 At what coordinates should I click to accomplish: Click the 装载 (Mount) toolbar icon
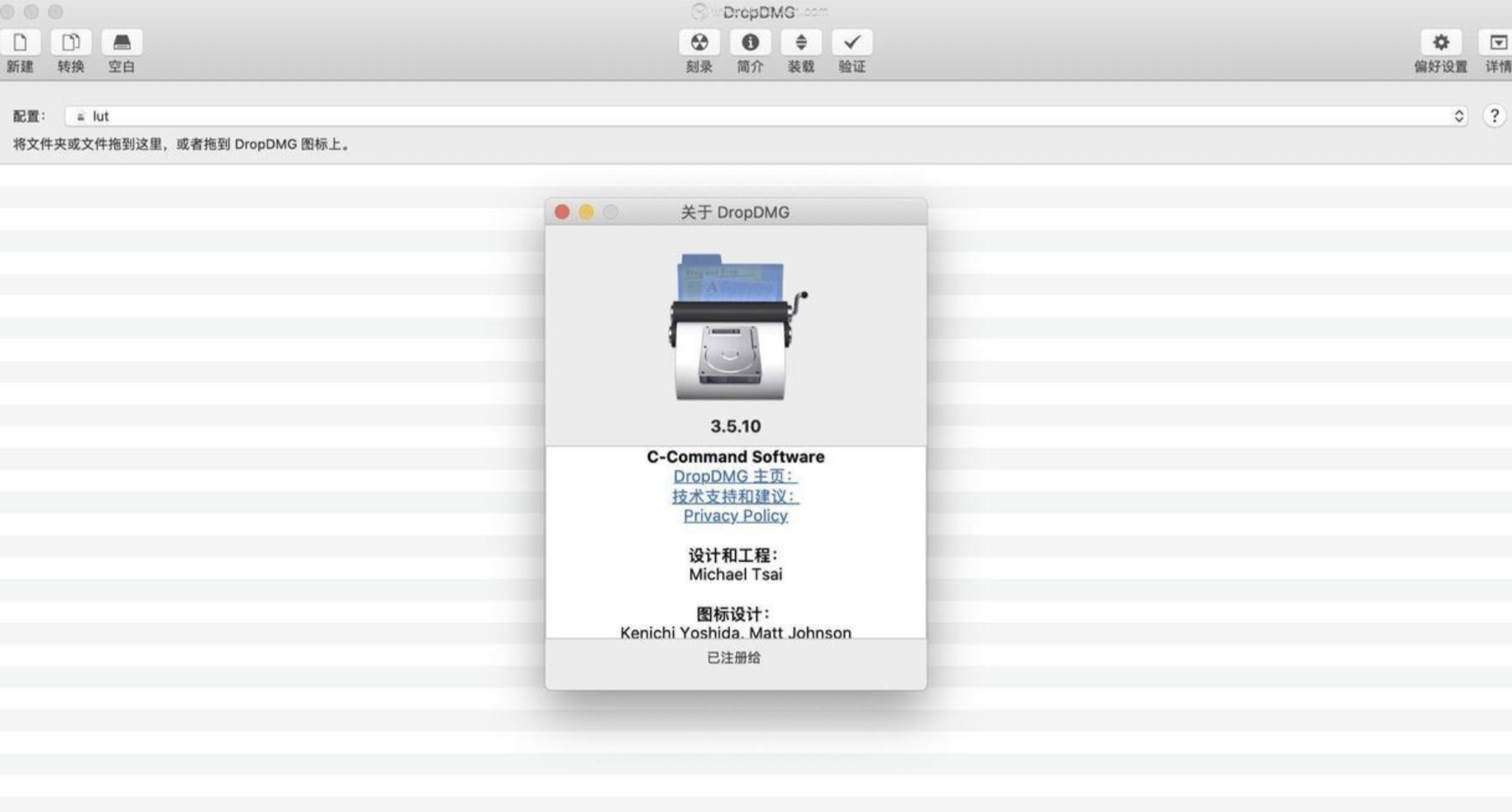pos(802,50)
